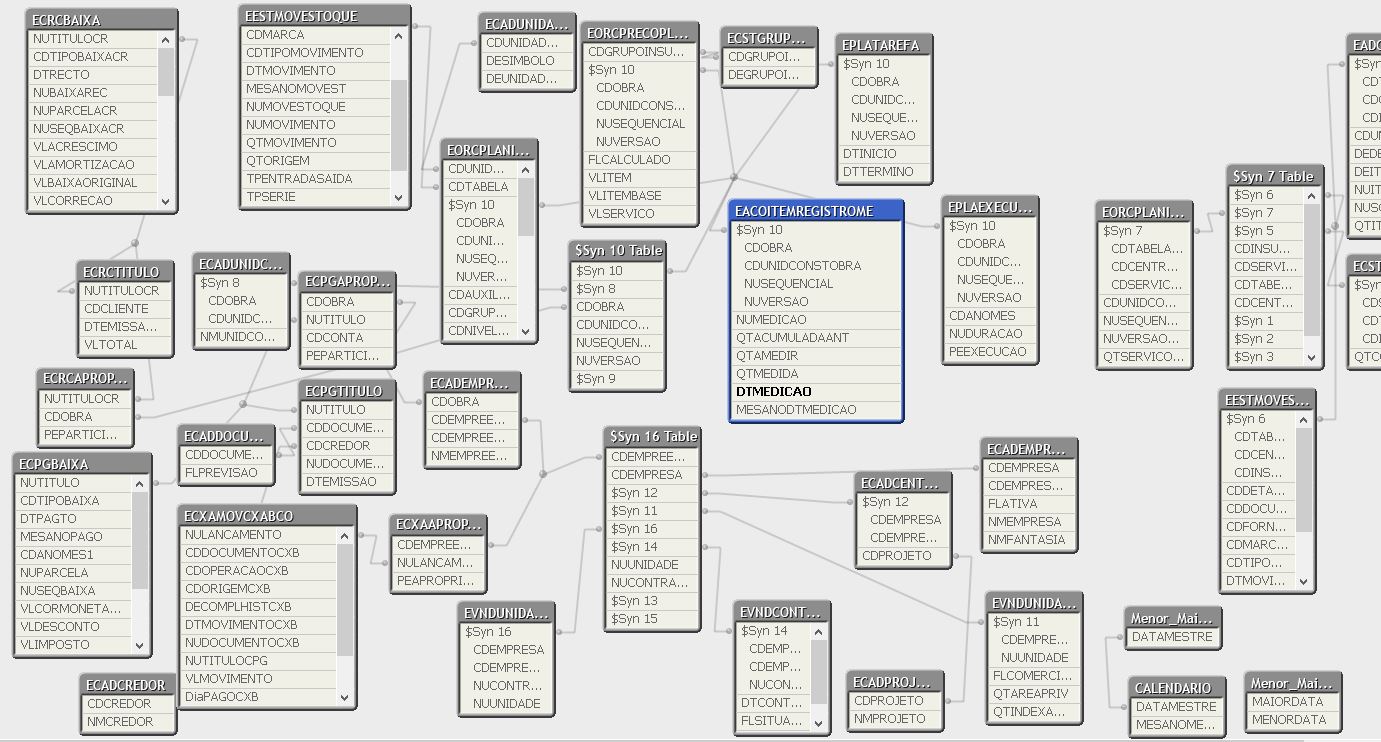
Task: Click the ECRCBAIXA table title bar
Action: tap(102, 20)
